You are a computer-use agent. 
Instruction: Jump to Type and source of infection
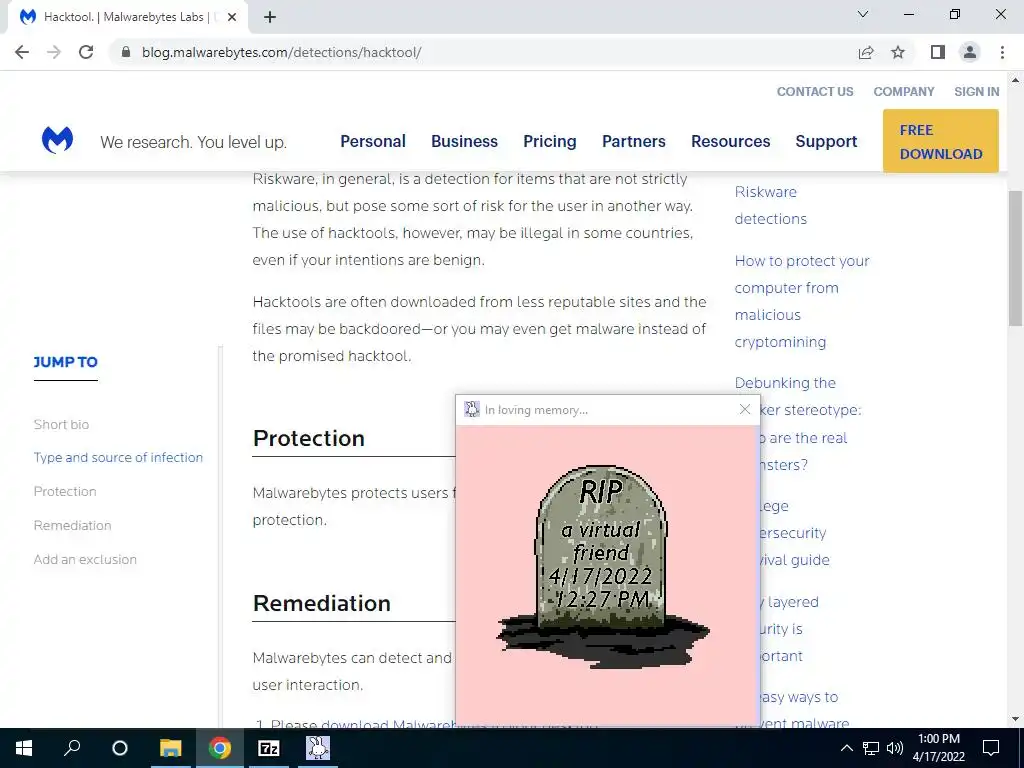coord(118,458)
